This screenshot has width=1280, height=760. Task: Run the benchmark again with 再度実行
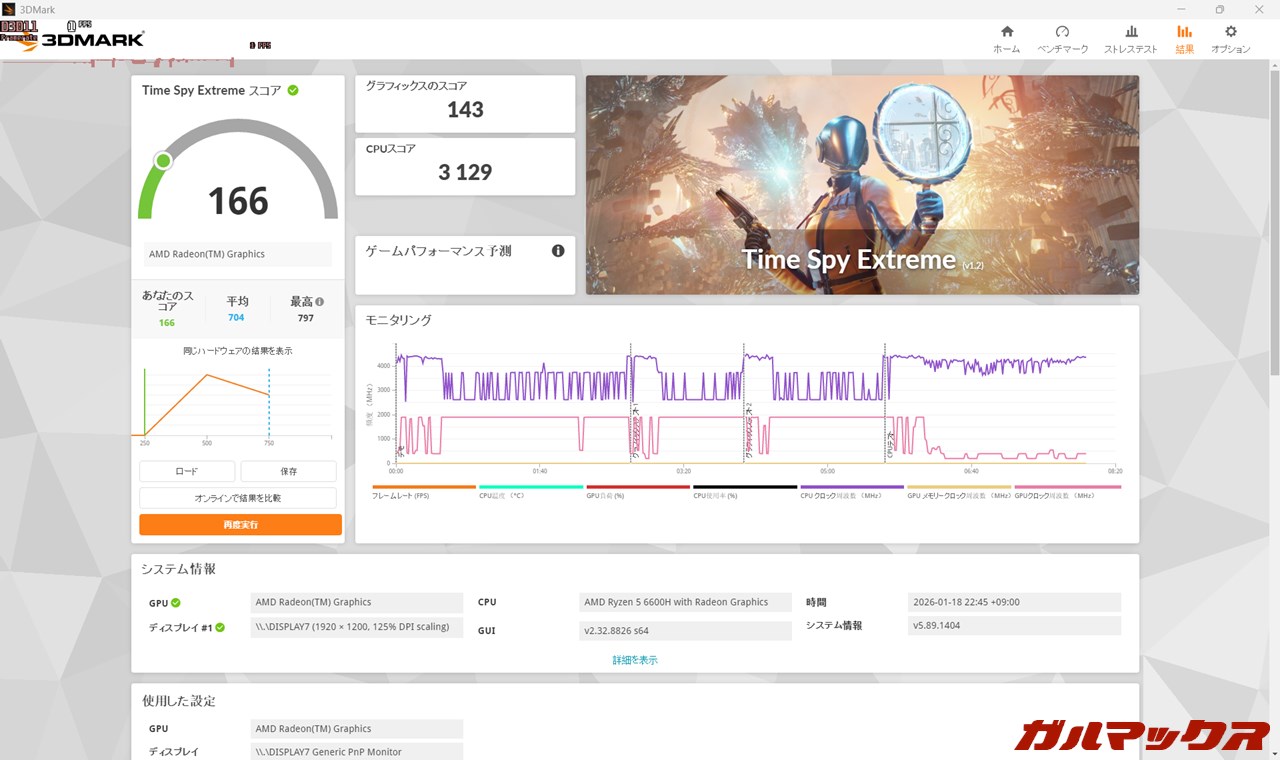240,524
